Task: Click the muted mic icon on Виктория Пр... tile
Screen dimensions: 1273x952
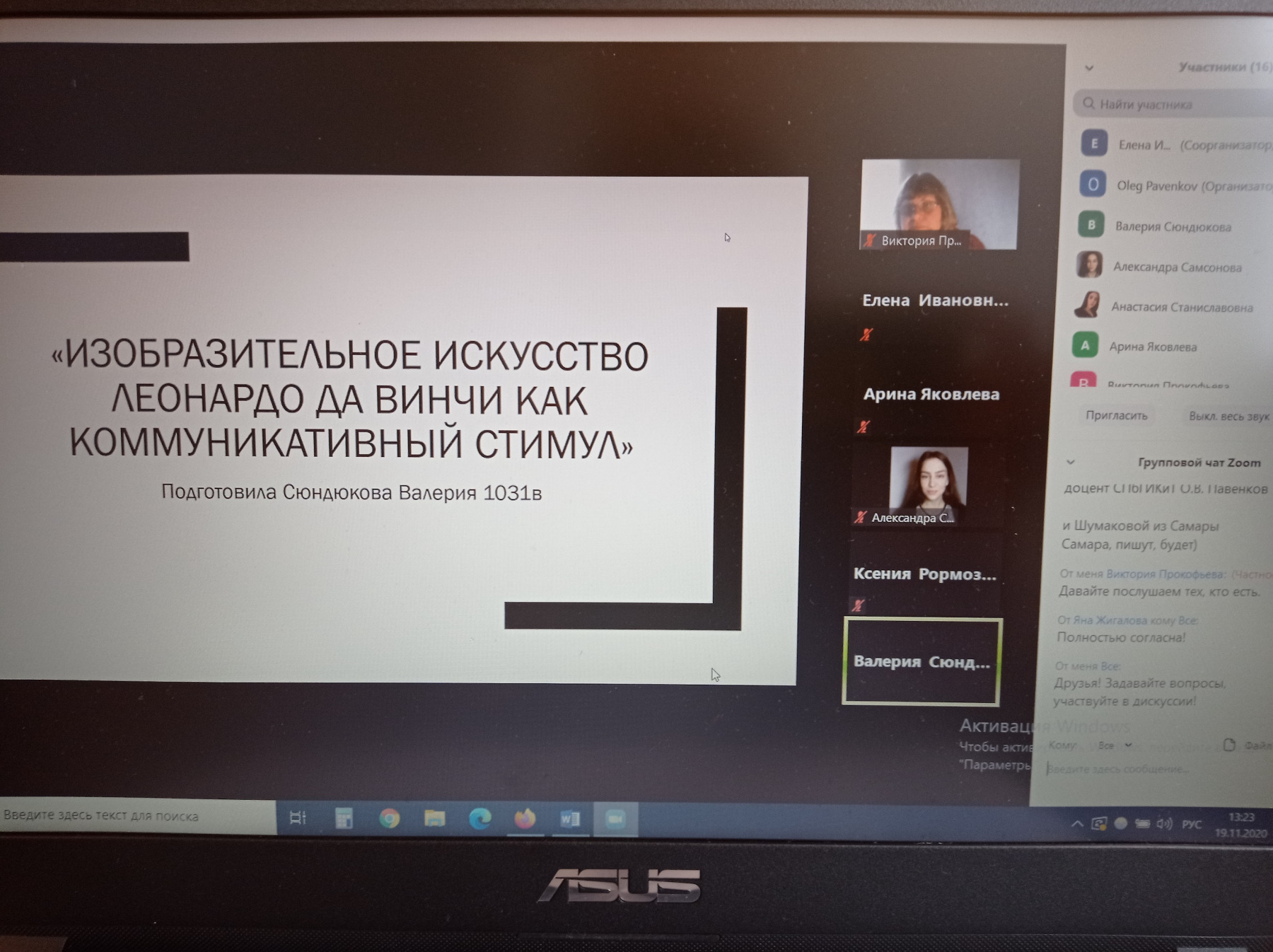Action: click(x=870, y=240)
